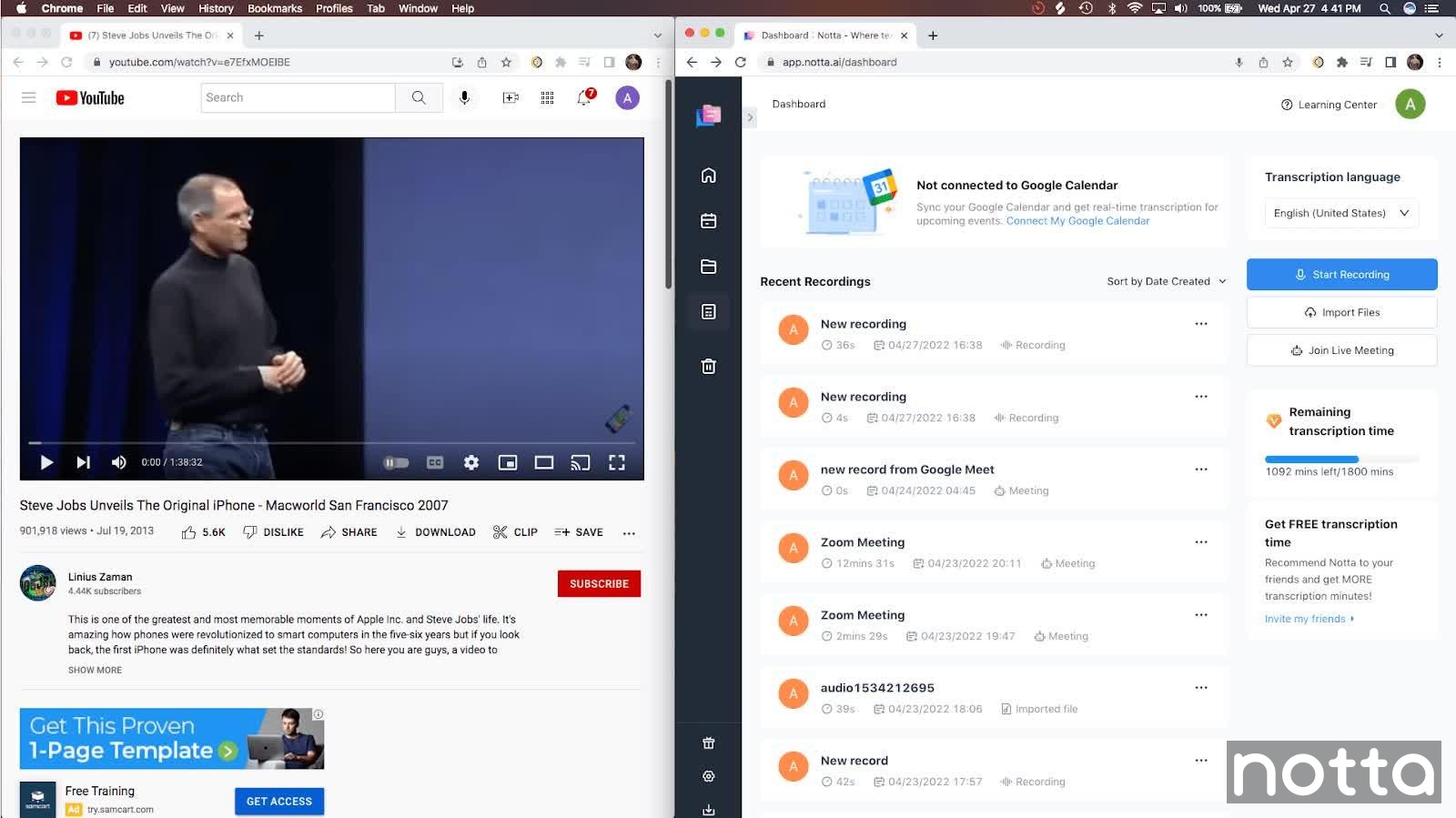Open Notta account avatar in header
Screen dimensions: 1456x818
1410,105
